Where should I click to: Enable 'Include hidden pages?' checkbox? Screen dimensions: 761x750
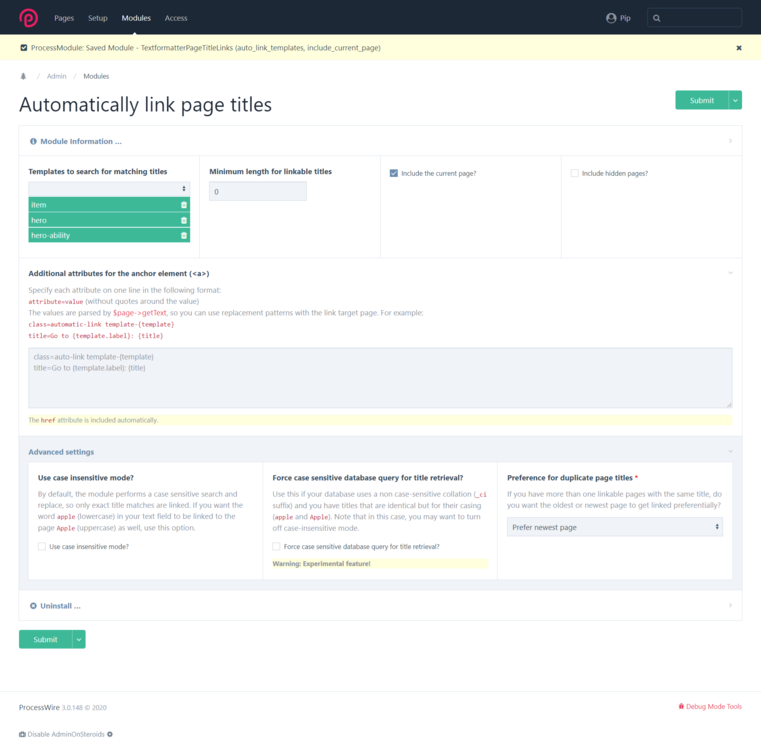575,173
